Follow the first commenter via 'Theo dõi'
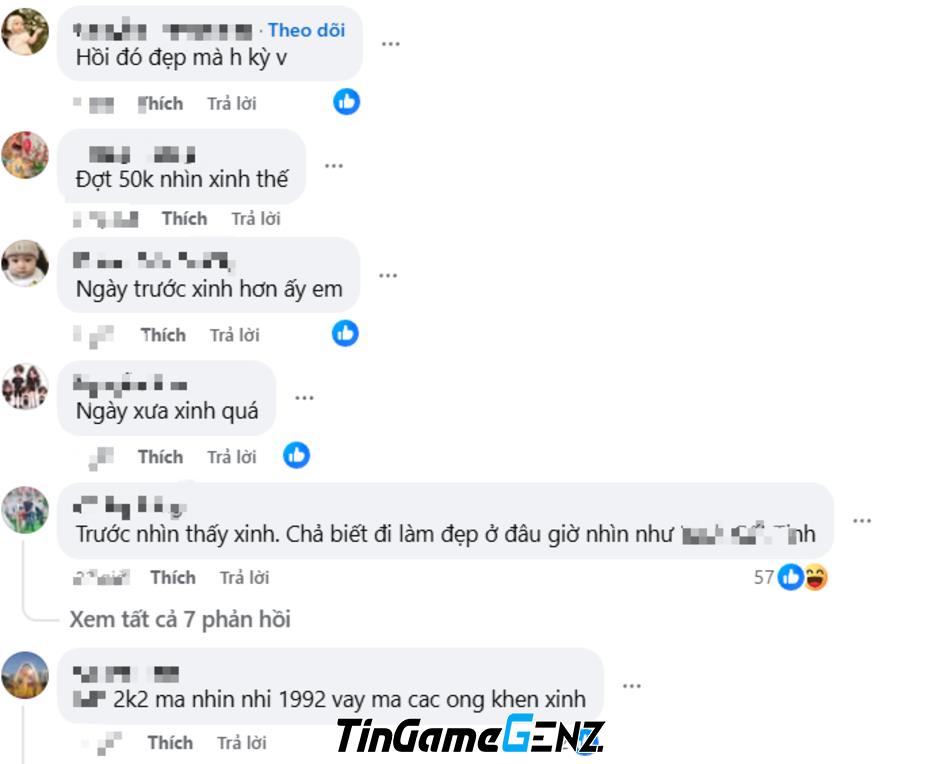940x764 pixels. point(306,30)
